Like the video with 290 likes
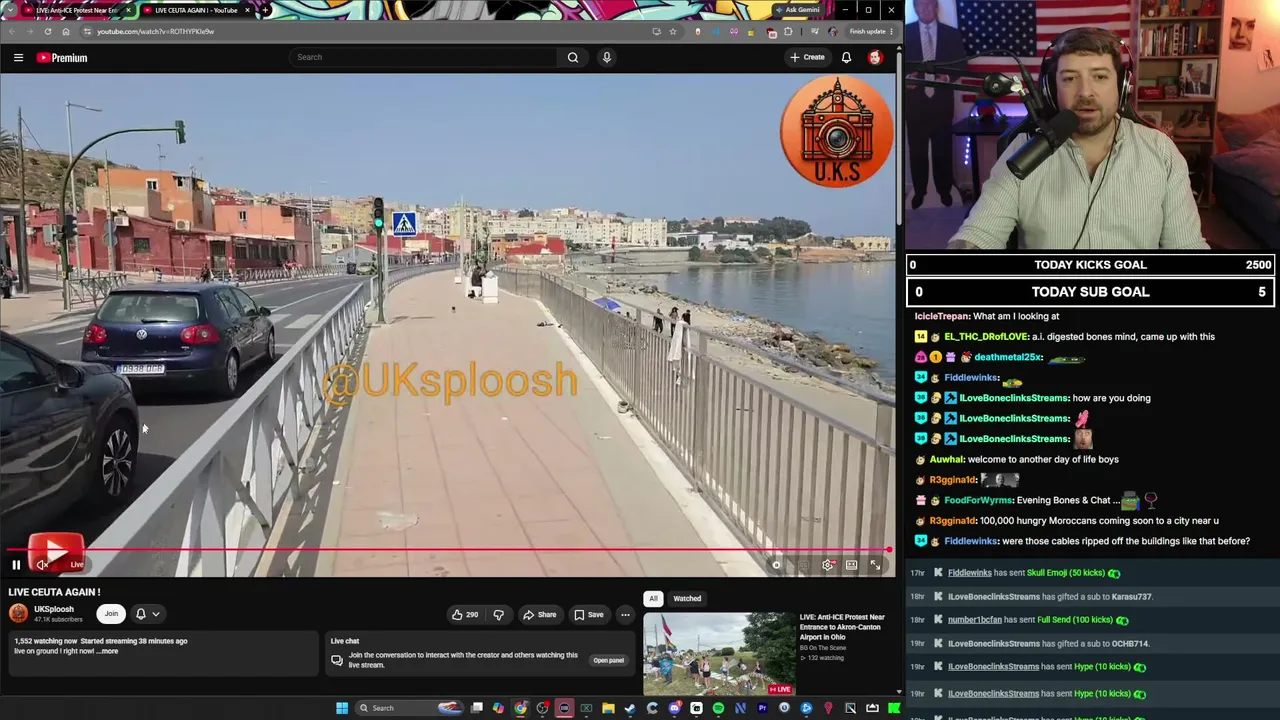Image resolution: width=1280 pixels, height=720 pixels. pyautogui.click(x=465, y=615)
